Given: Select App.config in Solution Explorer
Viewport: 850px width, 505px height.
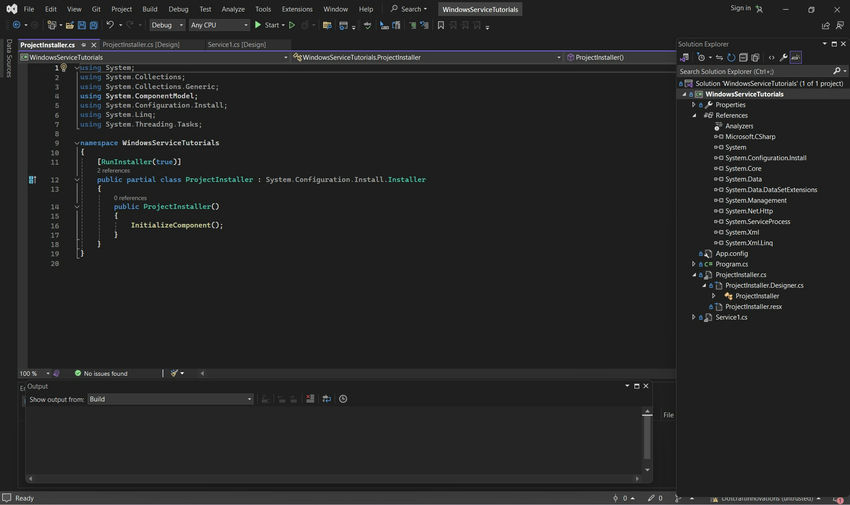Looking at the screenshot, I should click(731, 254).
